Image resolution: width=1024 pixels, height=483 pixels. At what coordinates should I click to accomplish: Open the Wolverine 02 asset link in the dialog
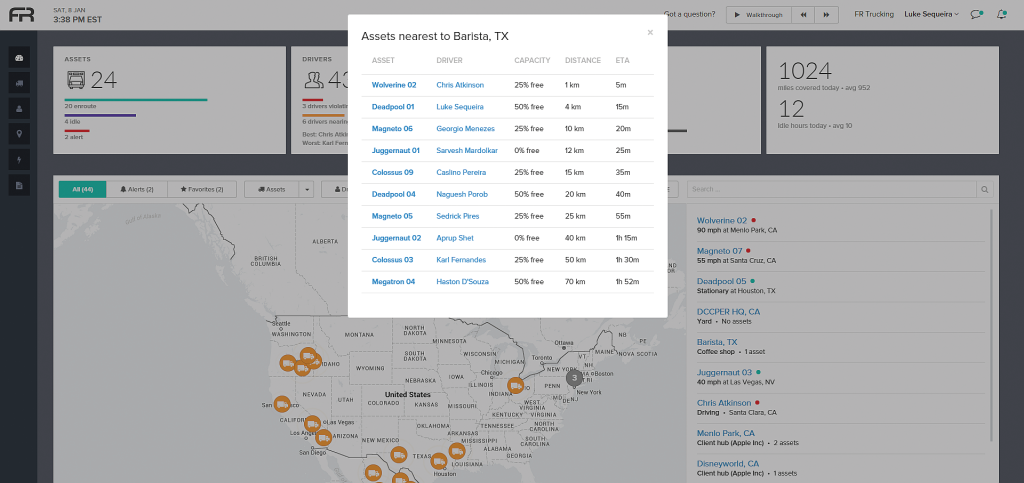pos(394,85)
